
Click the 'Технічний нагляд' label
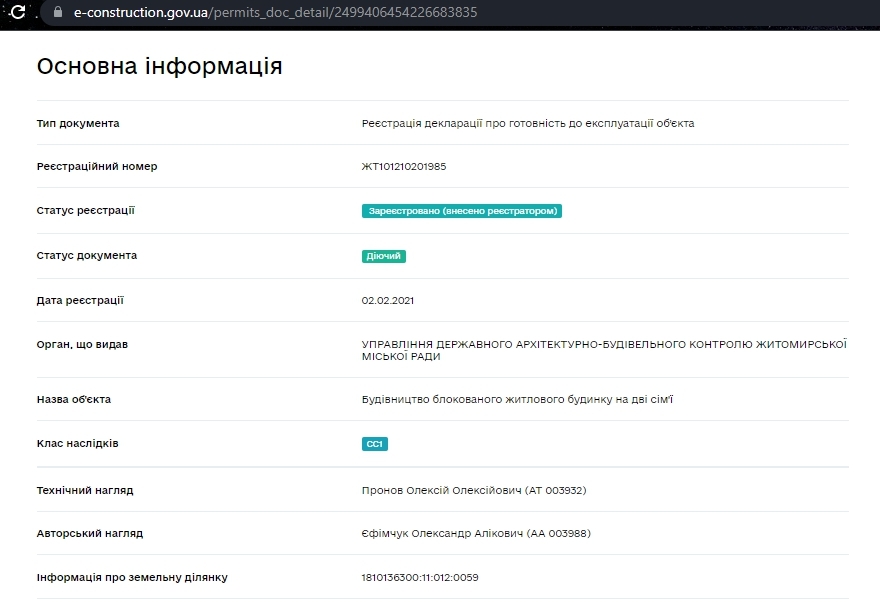tap(85, 491)
